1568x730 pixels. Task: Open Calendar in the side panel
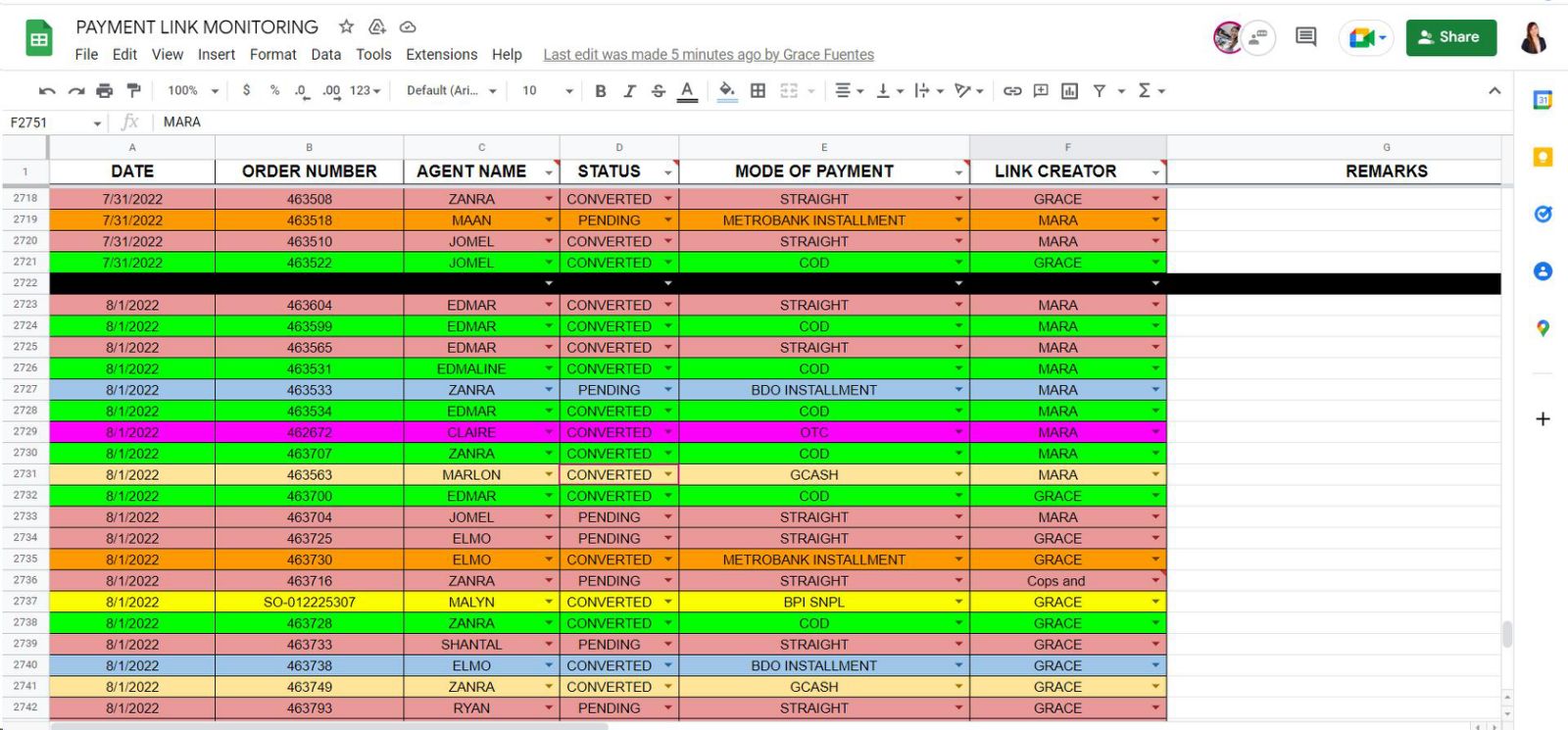(x=1543, y=100)
